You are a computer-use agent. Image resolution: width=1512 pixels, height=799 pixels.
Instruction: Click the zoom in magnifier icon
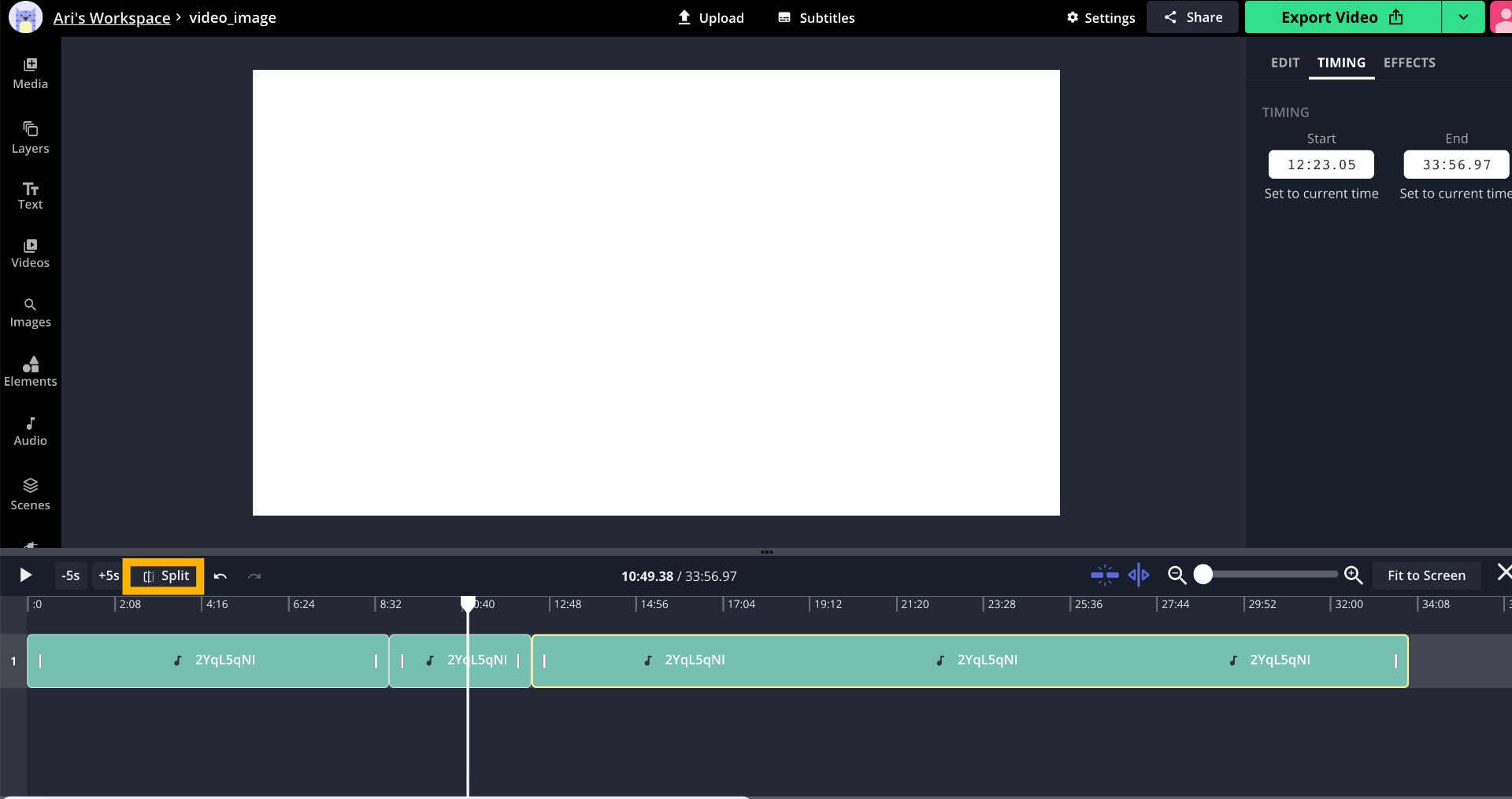(x=1353, y=575)
